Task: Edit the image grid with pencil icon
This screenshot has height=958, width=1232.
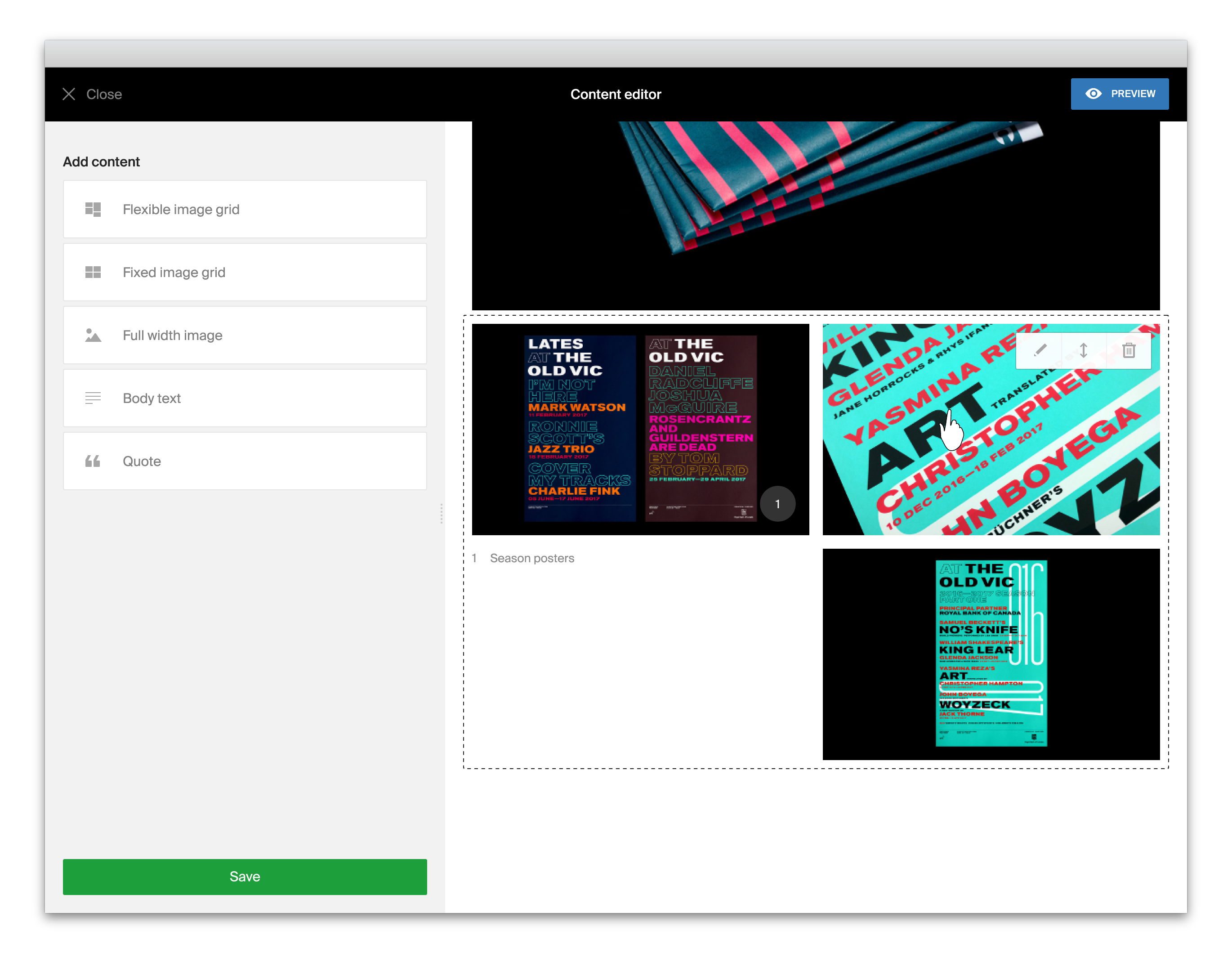Action: click(x=1039, y=350)
